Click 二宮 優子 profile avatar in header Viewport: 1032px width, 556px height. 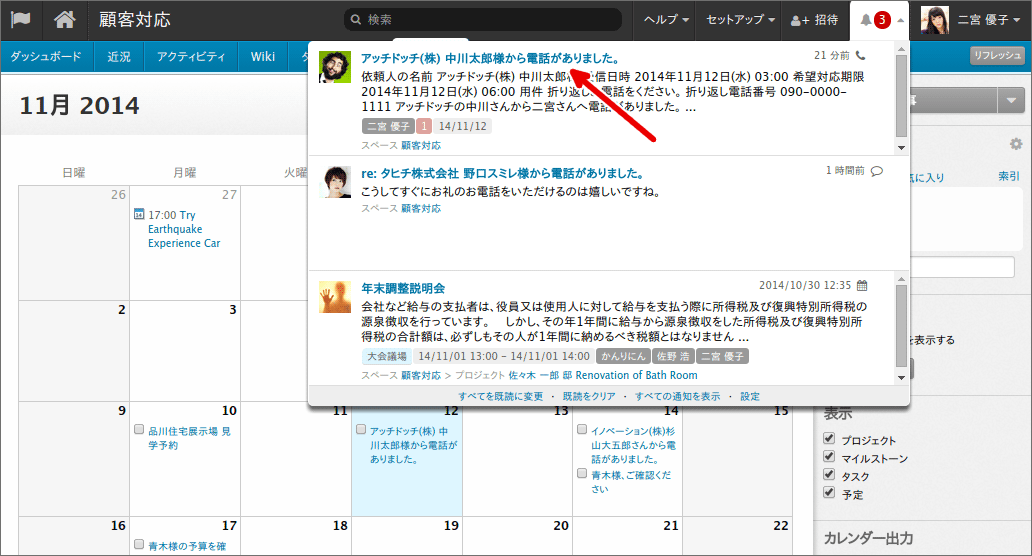click(935, 20)
